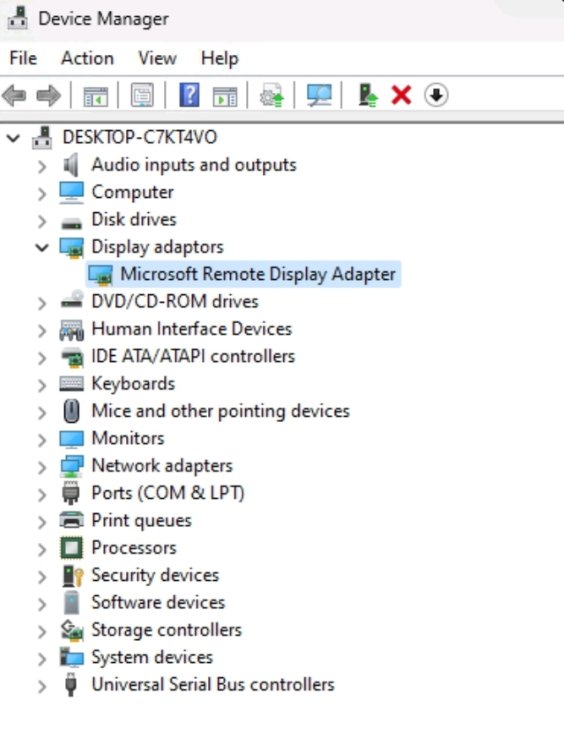Click the Enable device toolbar icon
This screenshot has width=564, height=750.
point(367,95)
